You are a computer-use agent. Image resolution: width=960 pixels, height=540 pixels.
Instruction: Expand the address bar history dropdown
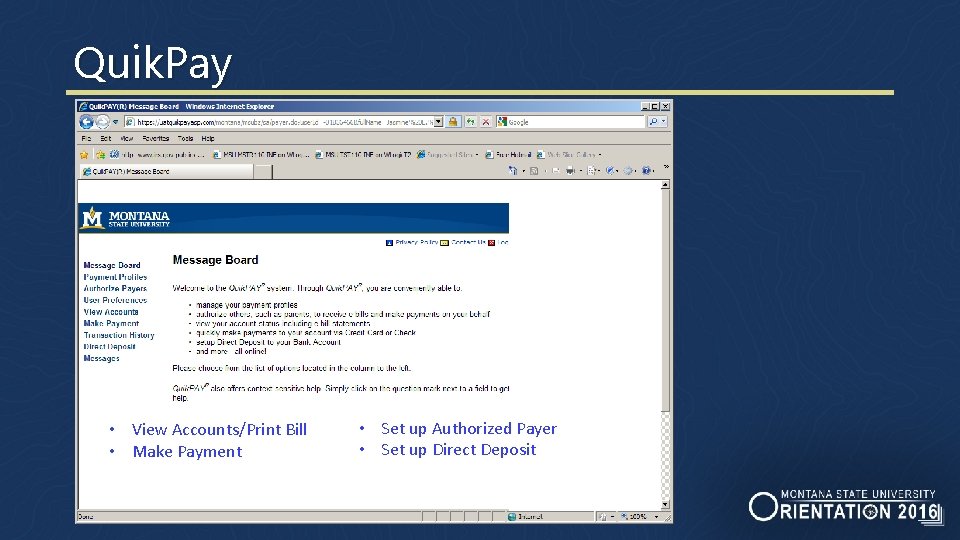[438, 122]
